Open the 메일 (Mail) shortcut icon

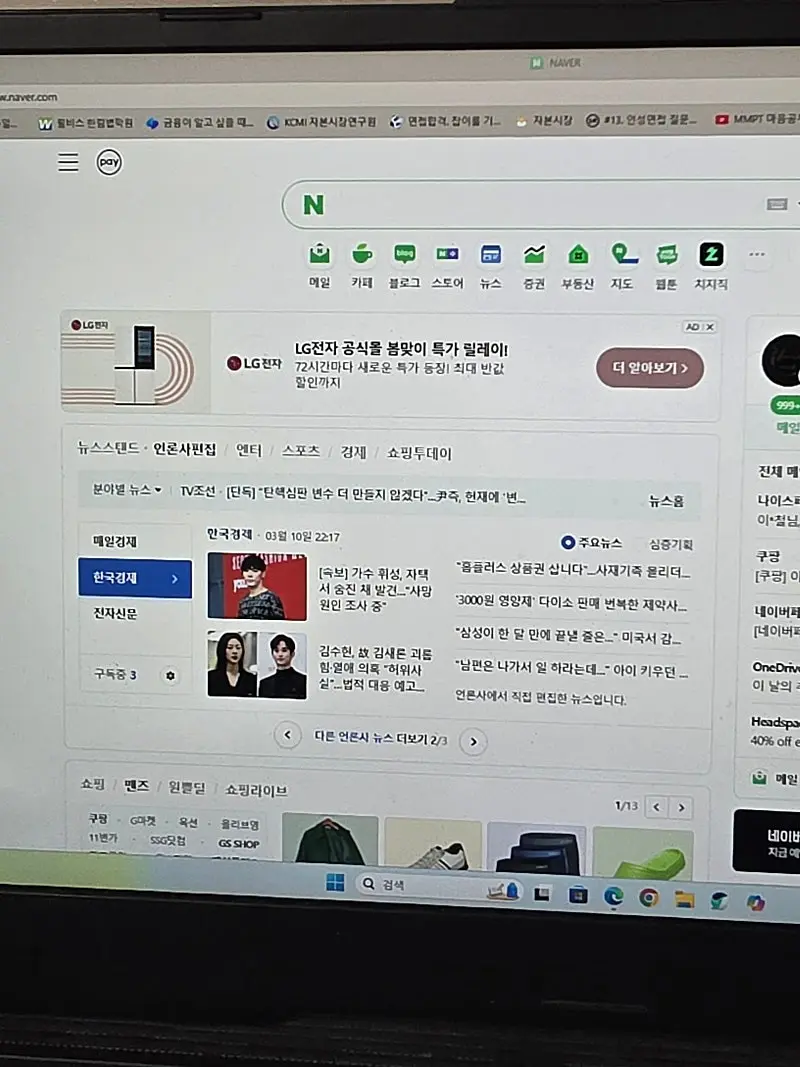[x=319, y=255]
